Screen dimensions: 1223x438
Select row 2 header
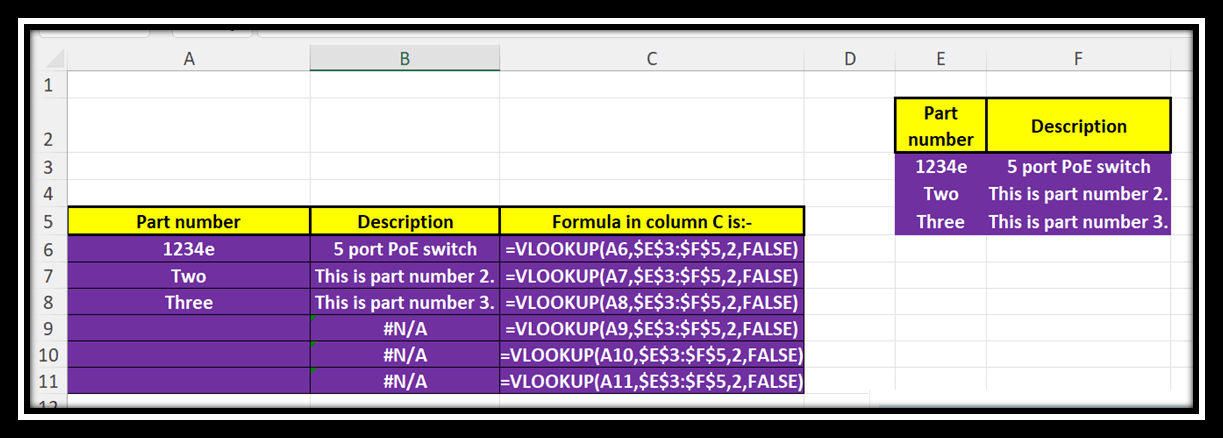click(48, 125)
